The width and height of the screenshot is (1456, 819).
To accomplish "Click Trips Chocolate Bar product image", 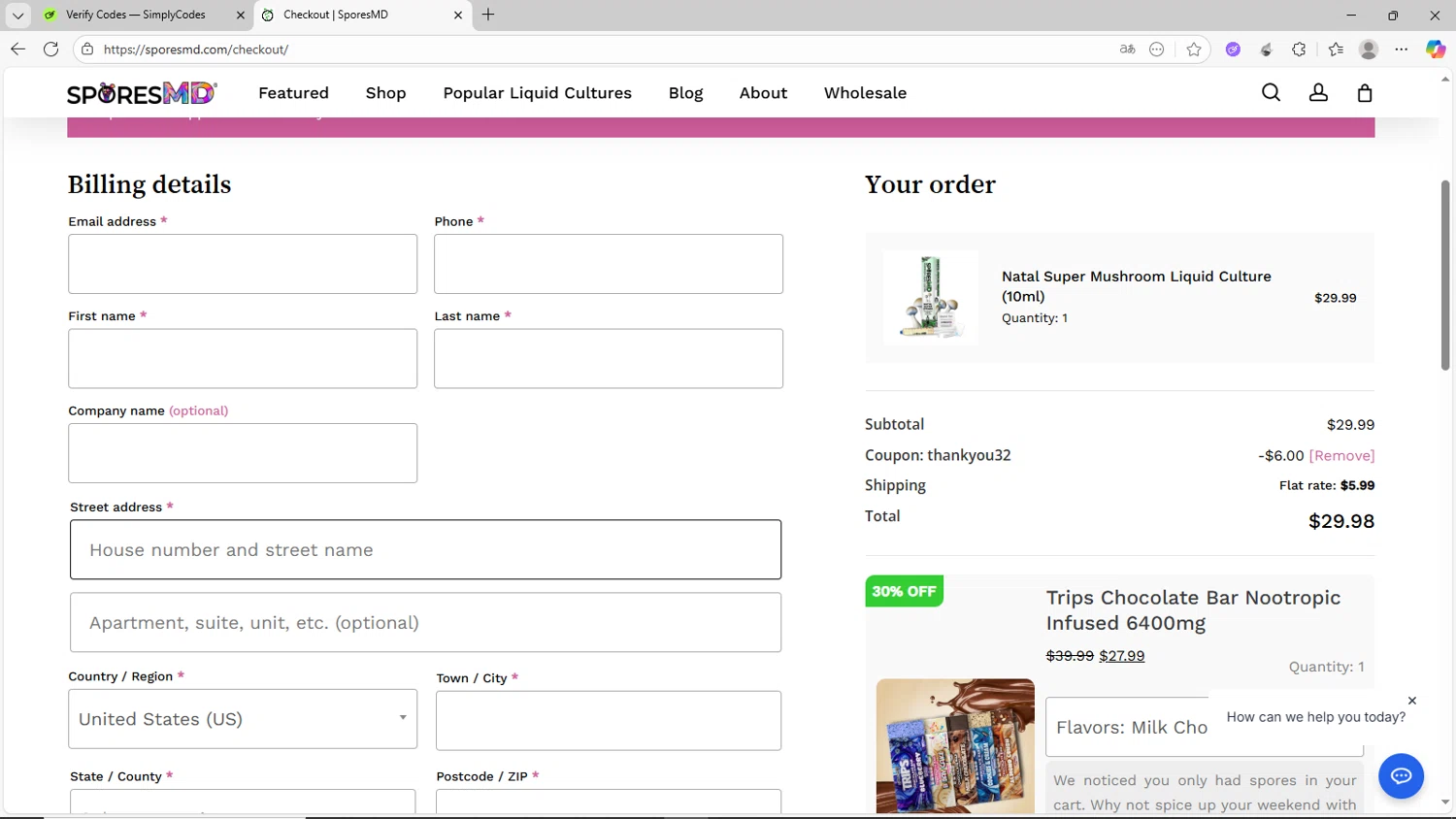I will coord(955,746).
